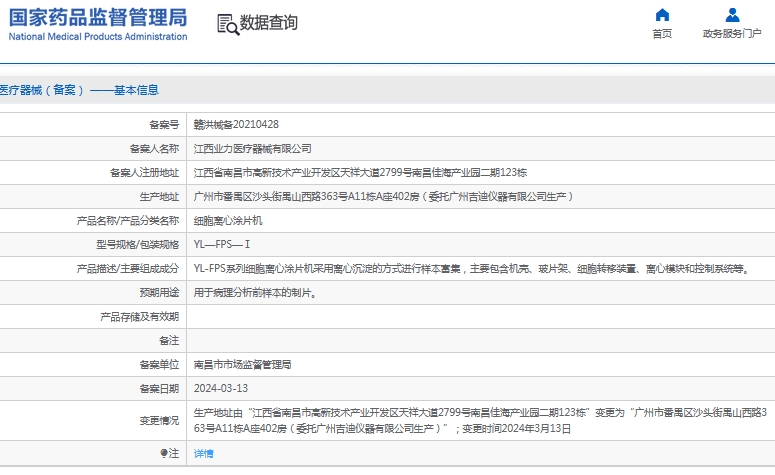Image resolution: width=775 pixels, height=475 pixels.
Task: Click the 备案人注册地址 label
Action: [144, 173]
